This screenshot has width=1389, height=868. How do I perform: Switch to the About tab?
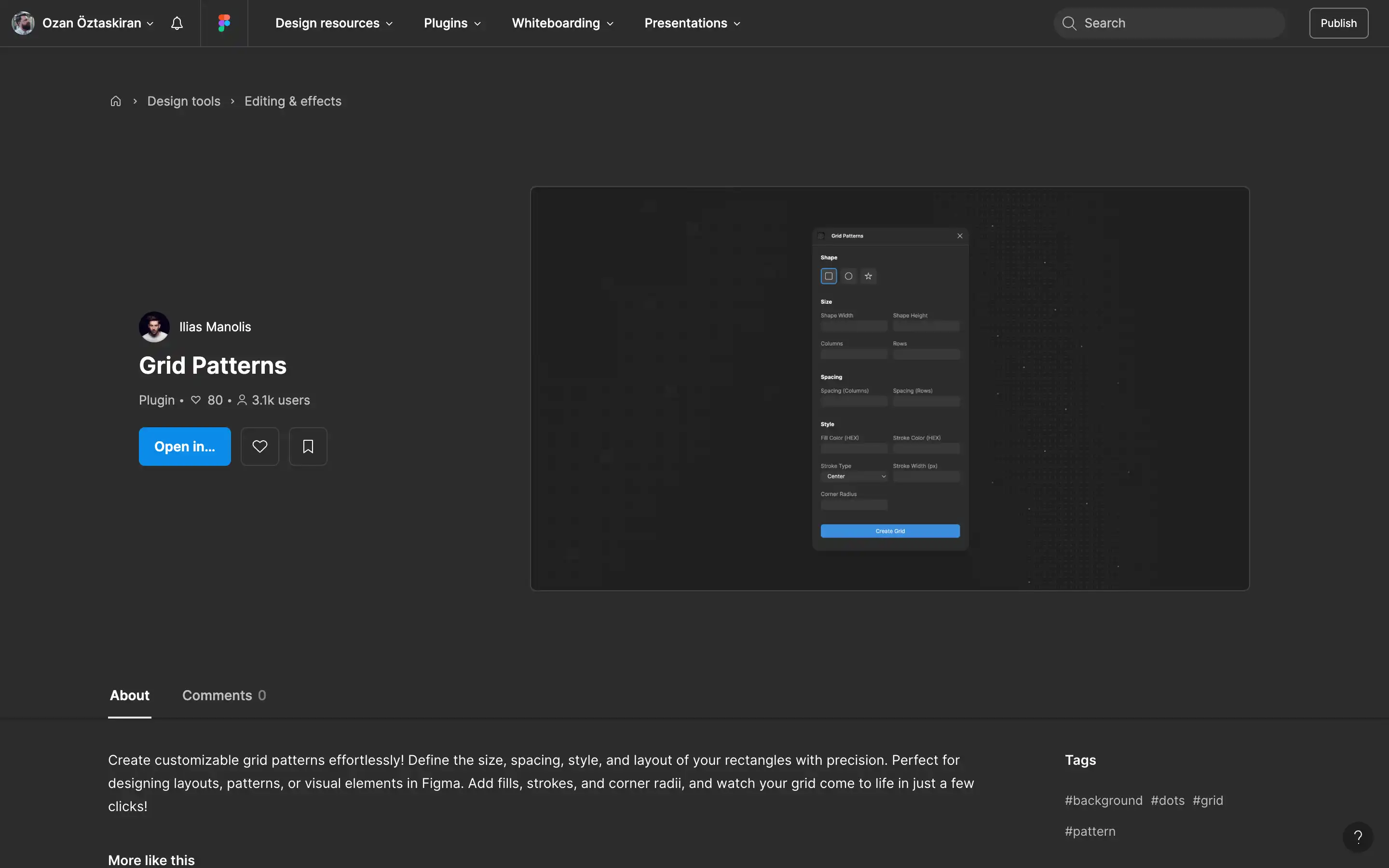tap(130, 695)
